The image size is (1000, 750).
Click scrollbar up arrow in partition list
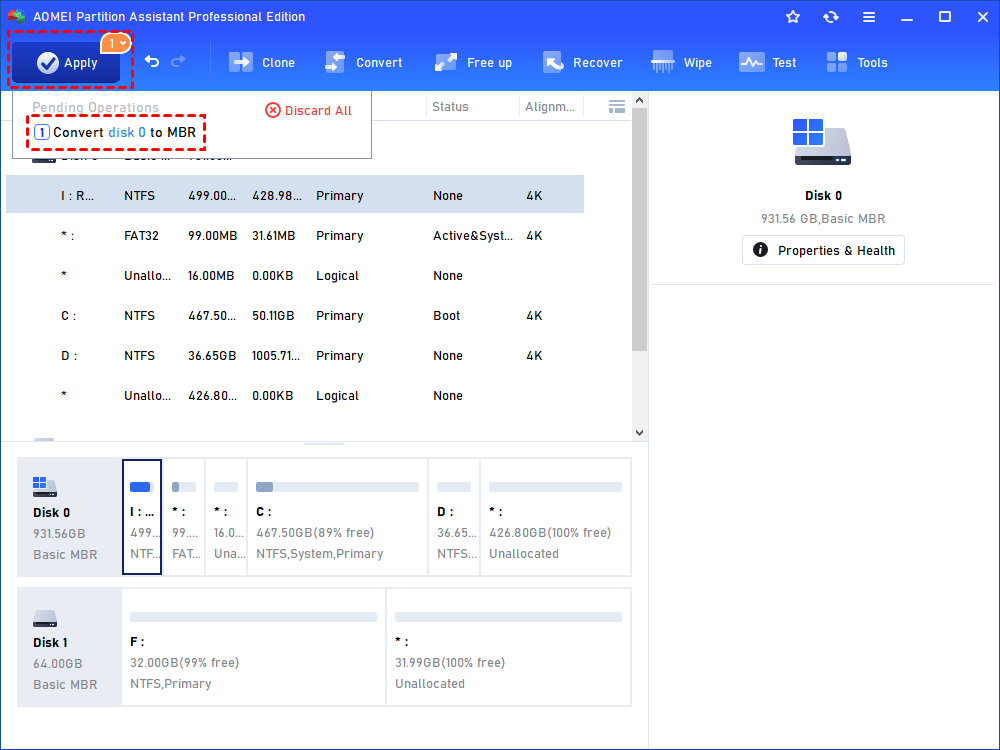[640, 100]
